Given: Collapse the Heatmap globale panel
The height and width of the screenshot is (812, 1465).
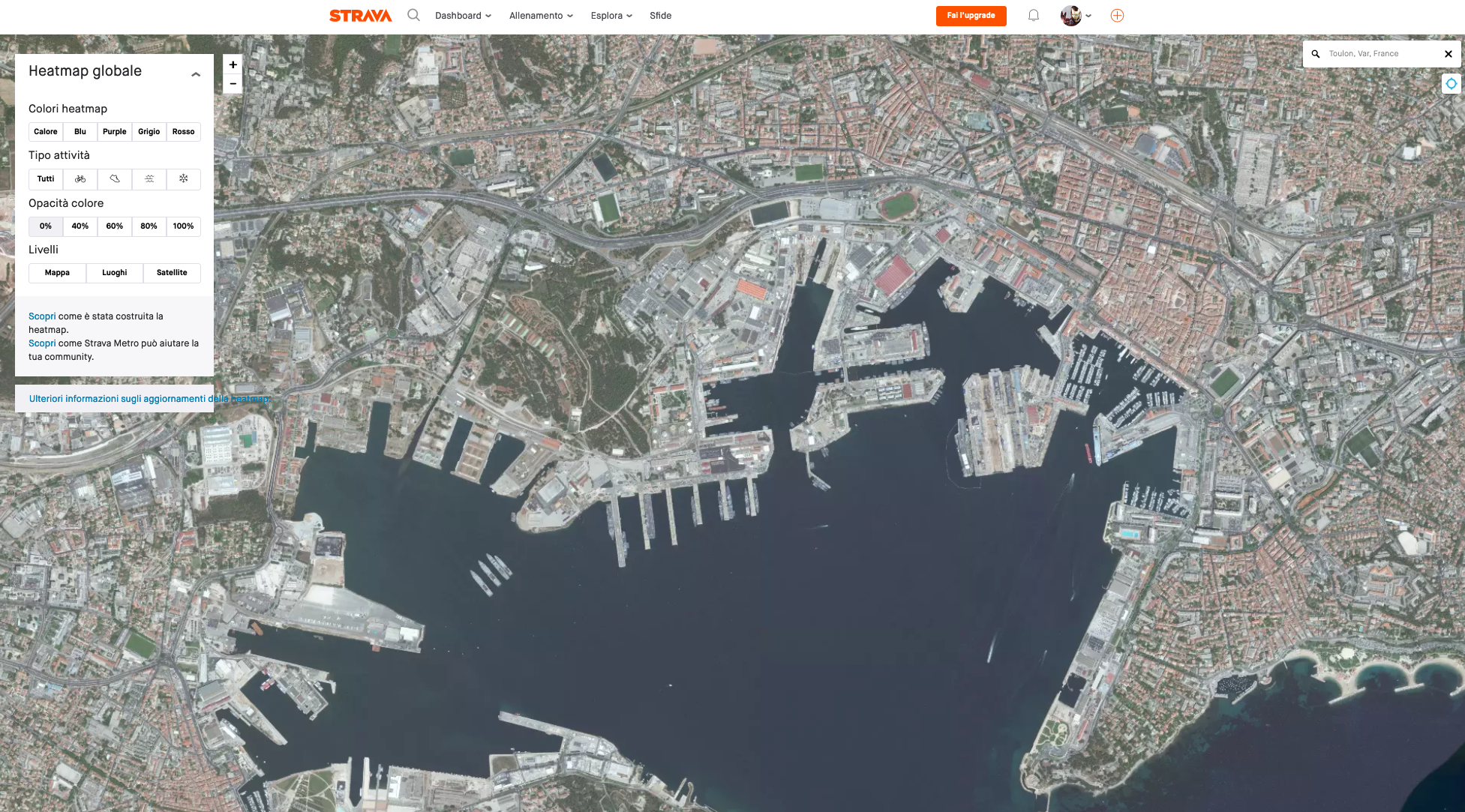Looking at the screenshot, I should coord(196,74).
